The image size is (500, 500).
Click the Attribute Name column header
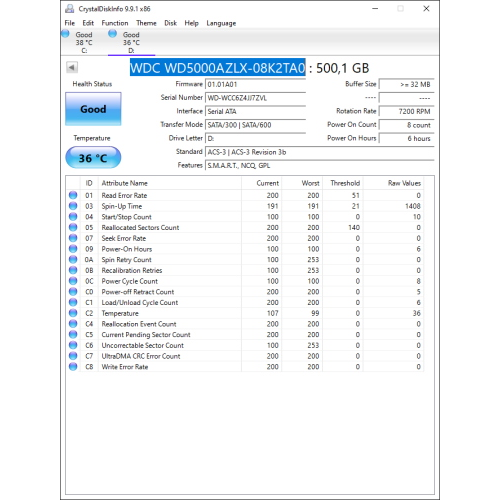coord(170,183)
